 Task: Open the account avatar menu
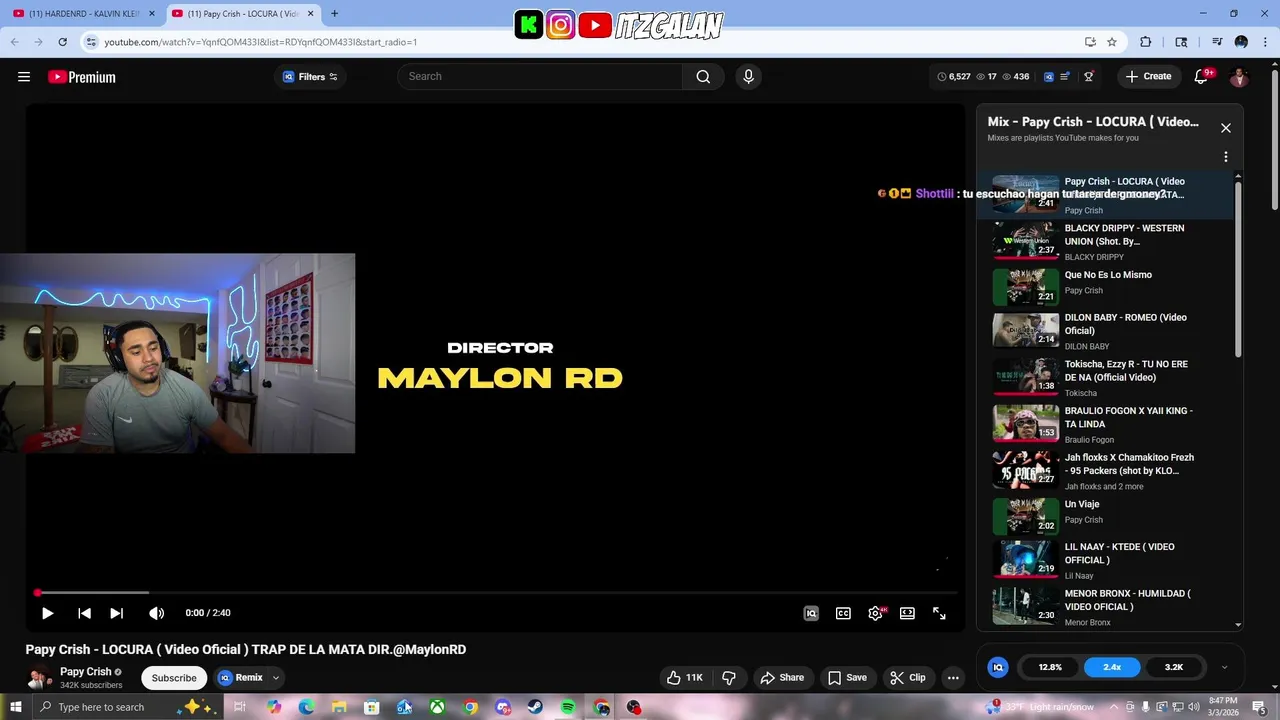tap(1239, 77)
